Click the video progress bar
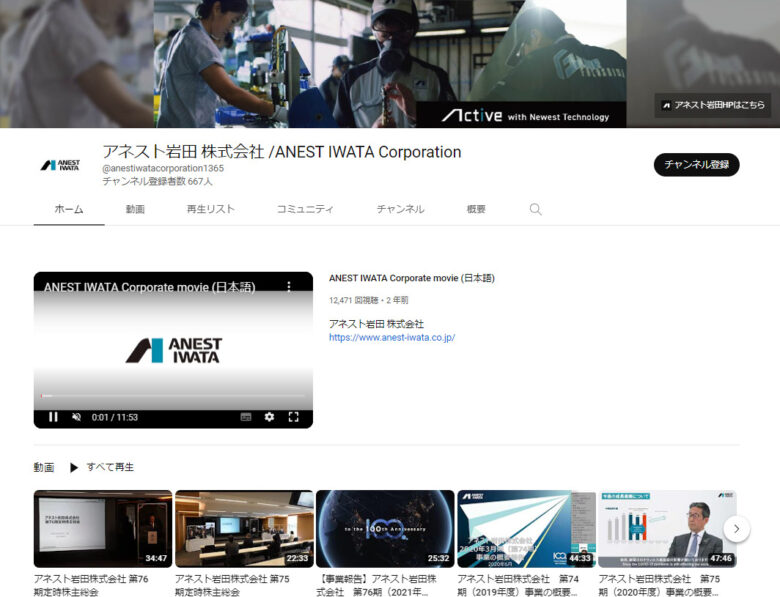The height and width of the screenshot is (597, 780). click(x=173, y=396)
